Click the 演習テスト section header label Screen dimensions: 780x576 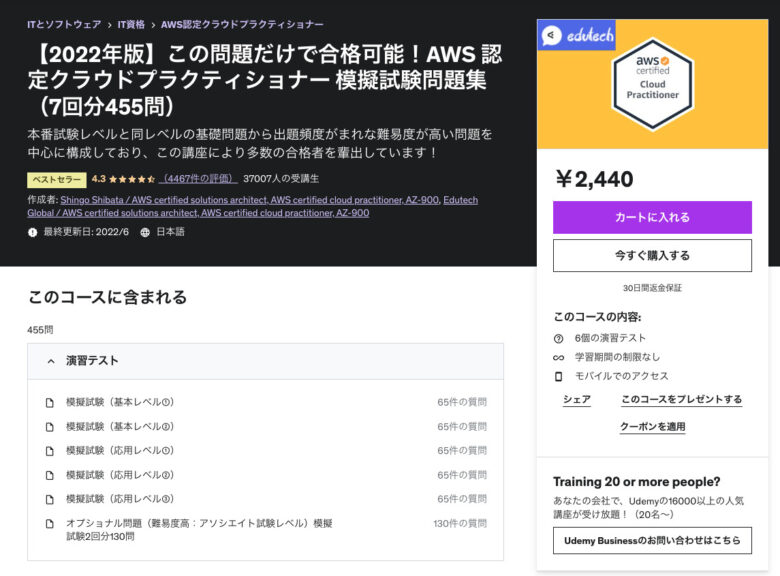[x=92, y=361]
